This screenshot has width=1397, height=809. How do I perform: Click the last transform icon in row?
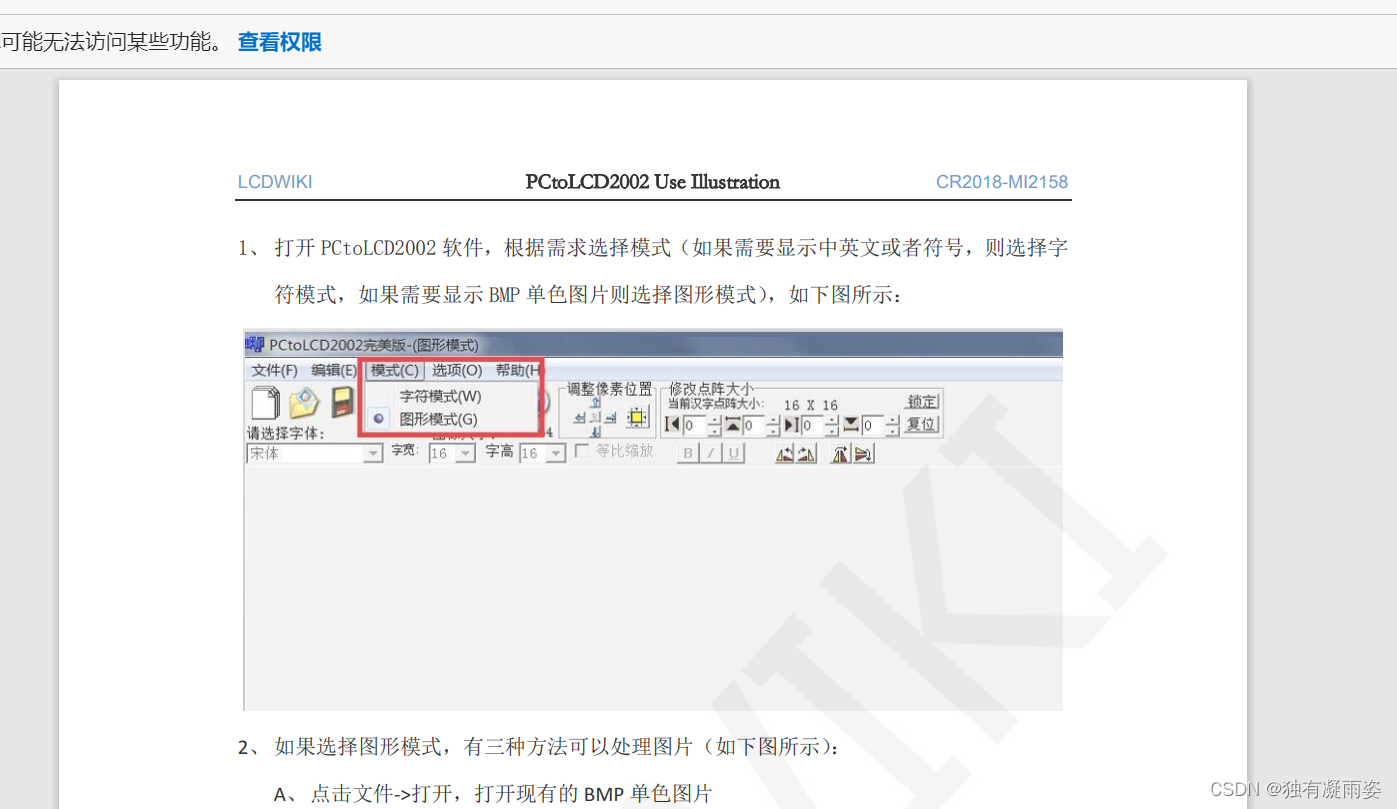[x=863, y=453]
